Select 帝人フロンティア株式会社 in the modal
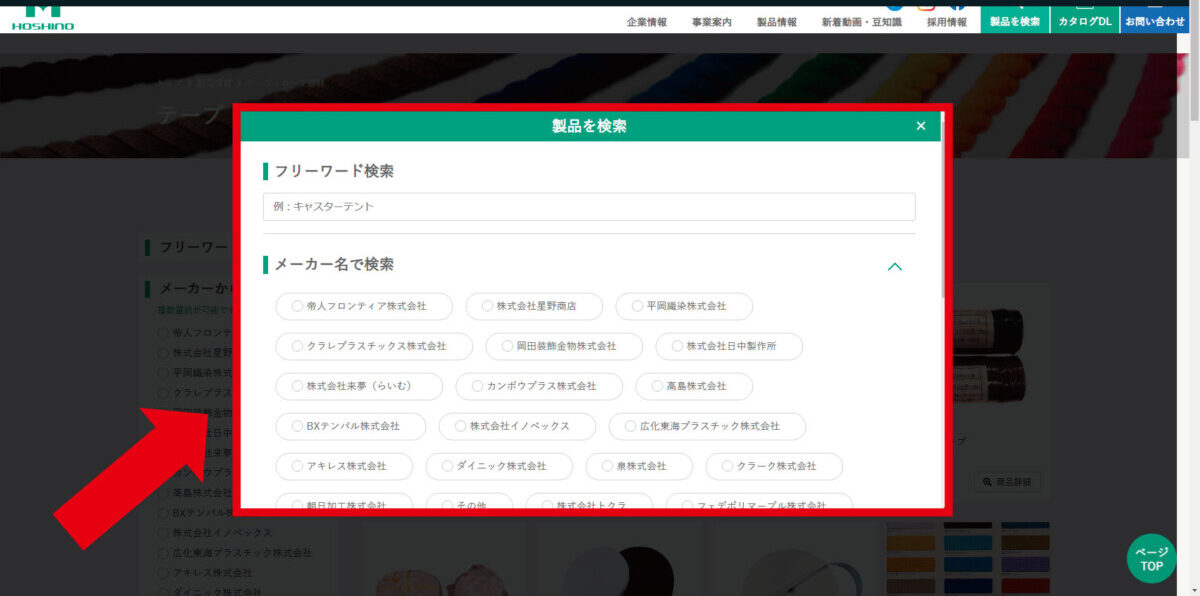Viewport: 1200px width, 596px height. (364, 306)
